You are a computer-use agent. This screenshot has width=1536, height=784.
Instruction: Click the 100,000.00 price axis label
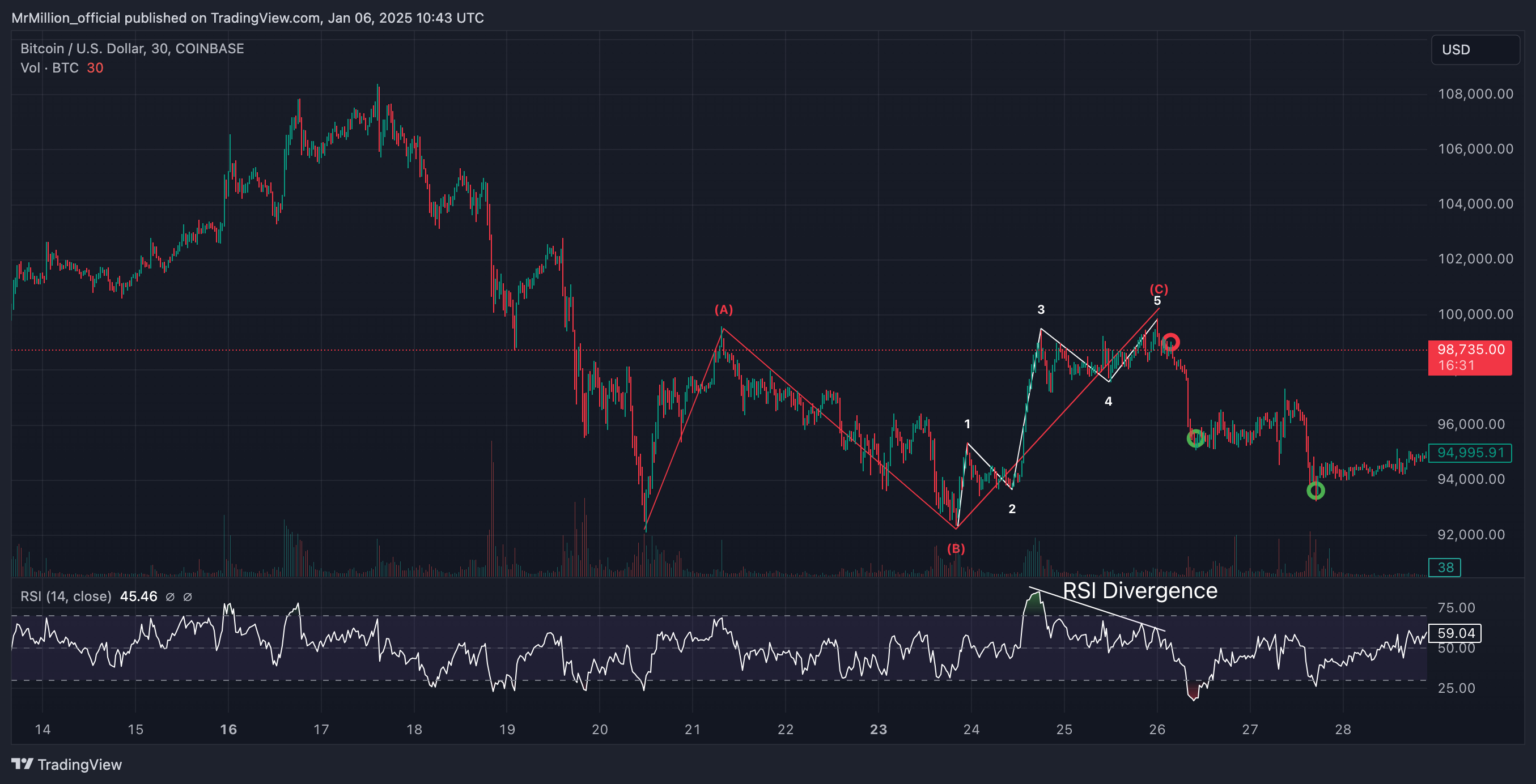1475,314
